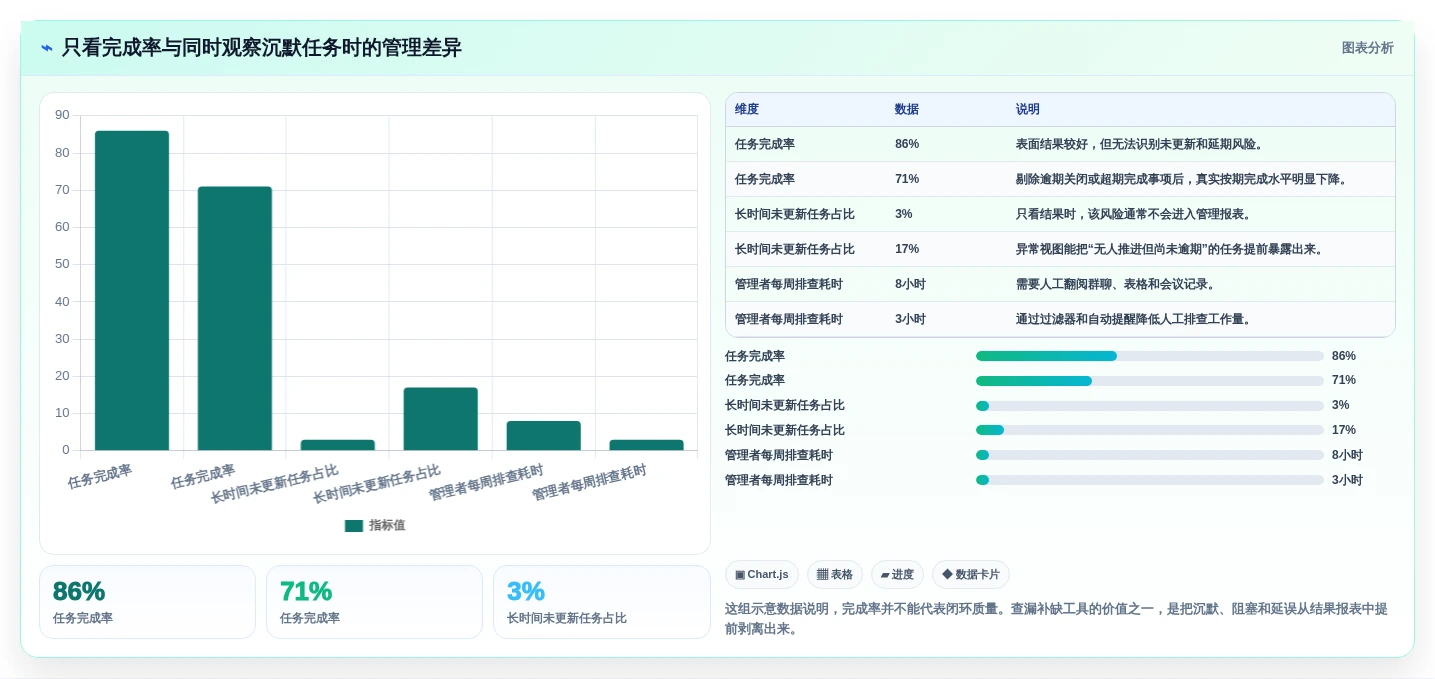1435x679 pixels.
Task: Select the Chart.js tag chip
Action: click(x=762, y=575)
